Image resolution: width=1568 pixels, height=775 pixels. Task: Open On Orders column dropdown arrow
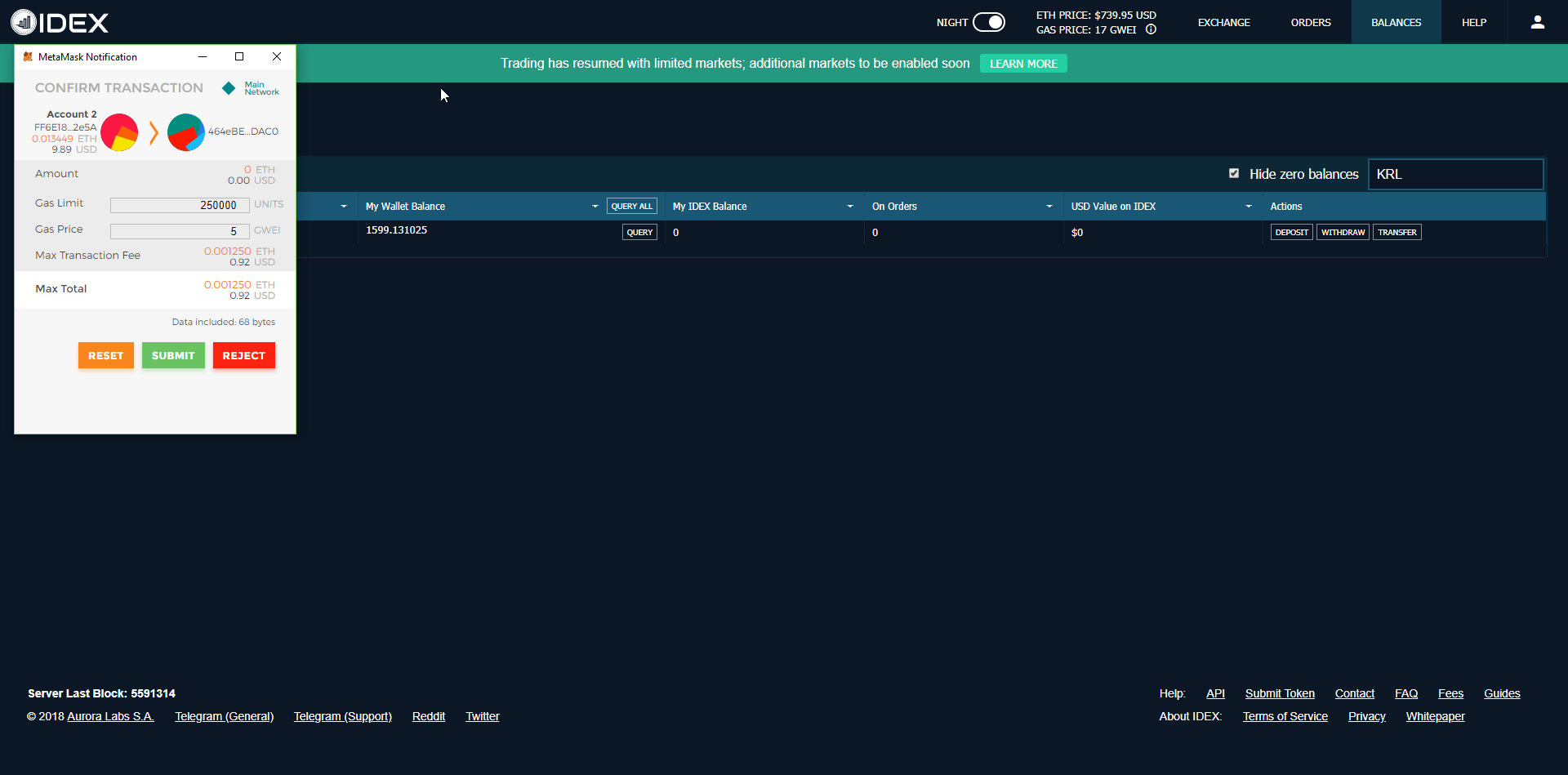point(1049,207)
